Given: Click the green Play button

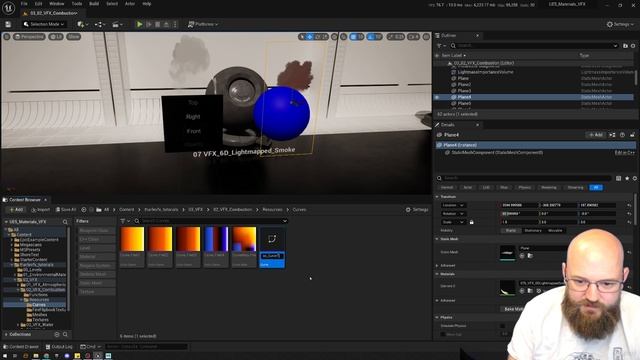Looking at the screenshot, I should 140,24.
